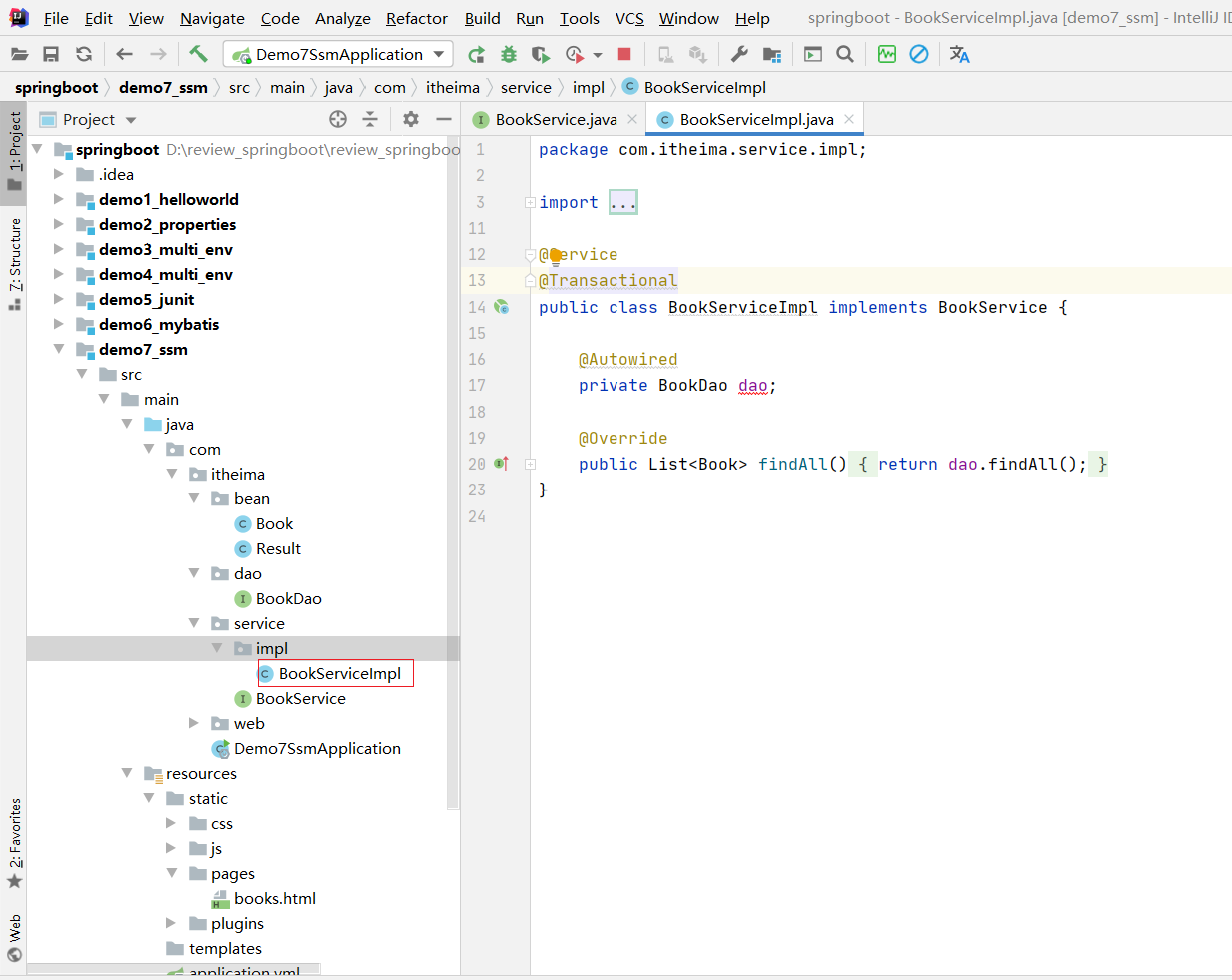
Task: Switch to the BookService.java tab
Action: [556, 119]
